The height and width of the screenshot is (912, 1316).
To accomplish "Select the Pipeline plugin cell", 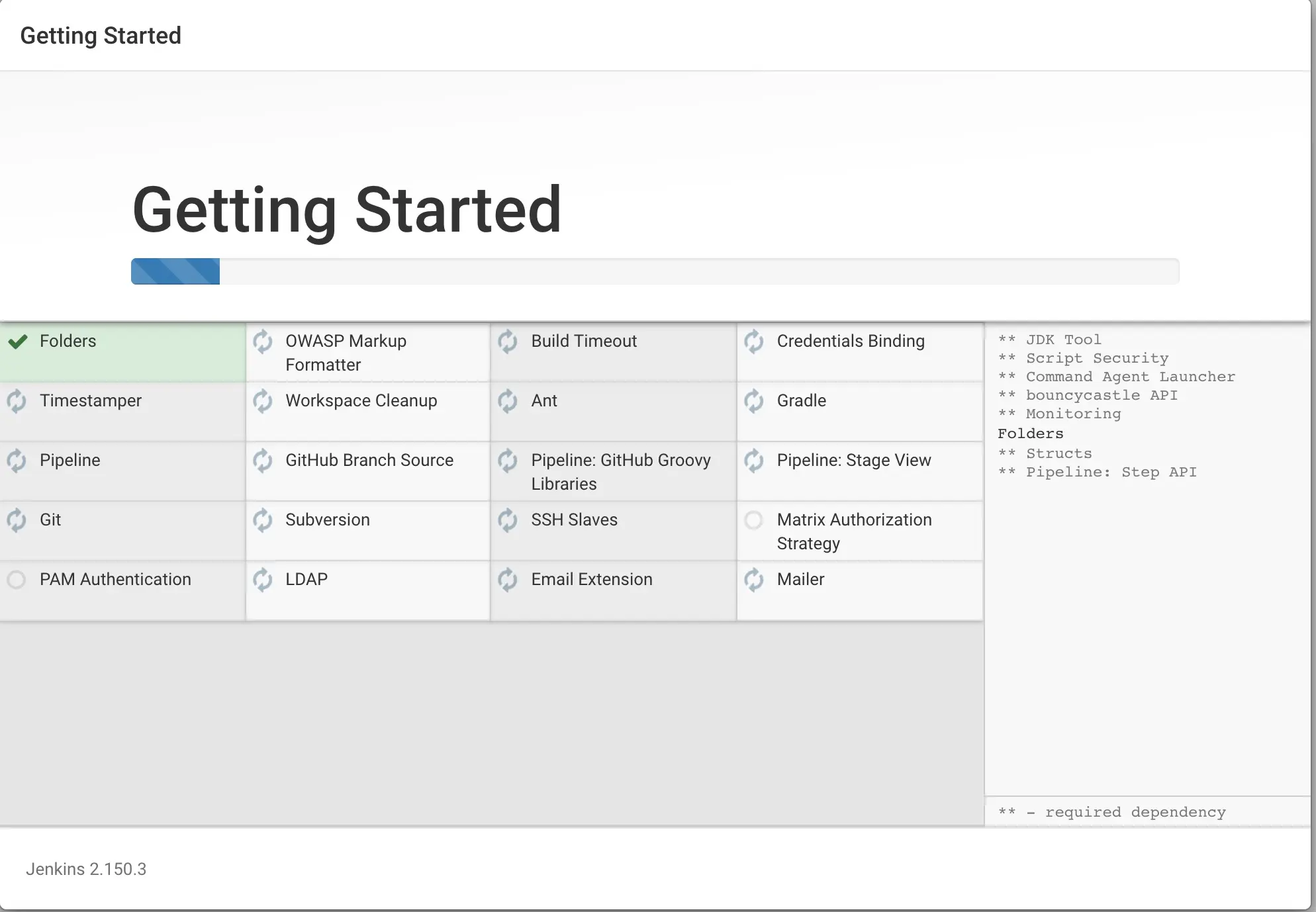I will (x=122, y=471).
